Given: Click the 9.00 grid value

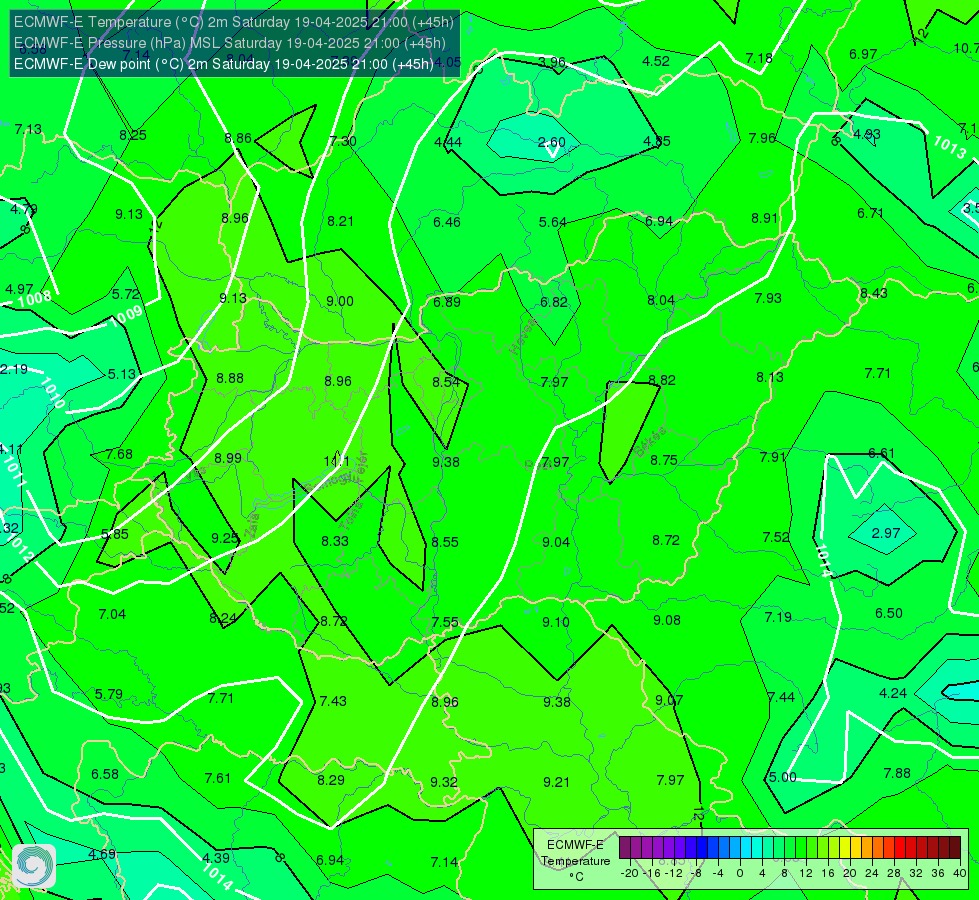Looking at the screenshot, I should click(340, 301).
